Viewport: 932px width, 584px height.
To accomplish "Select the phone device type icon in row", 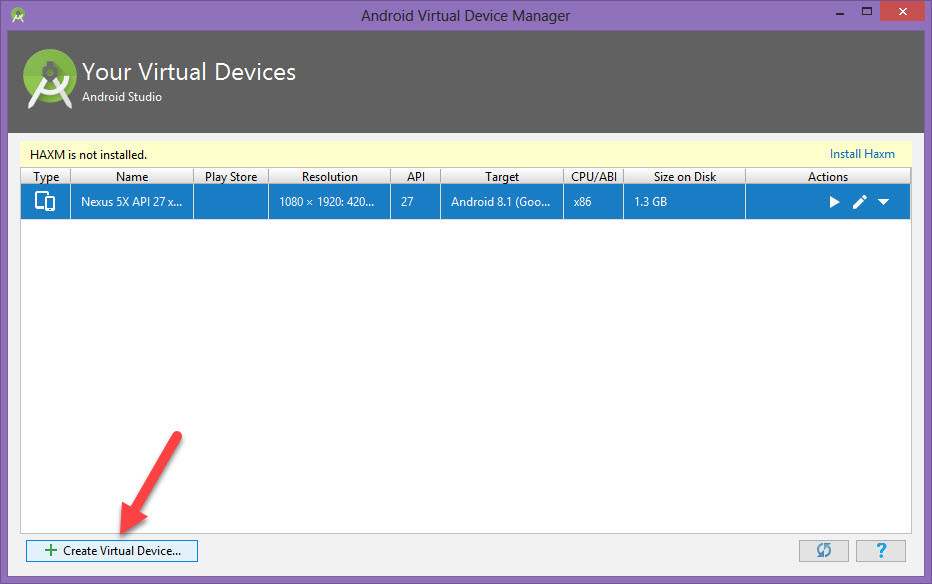I will [45, 201].
